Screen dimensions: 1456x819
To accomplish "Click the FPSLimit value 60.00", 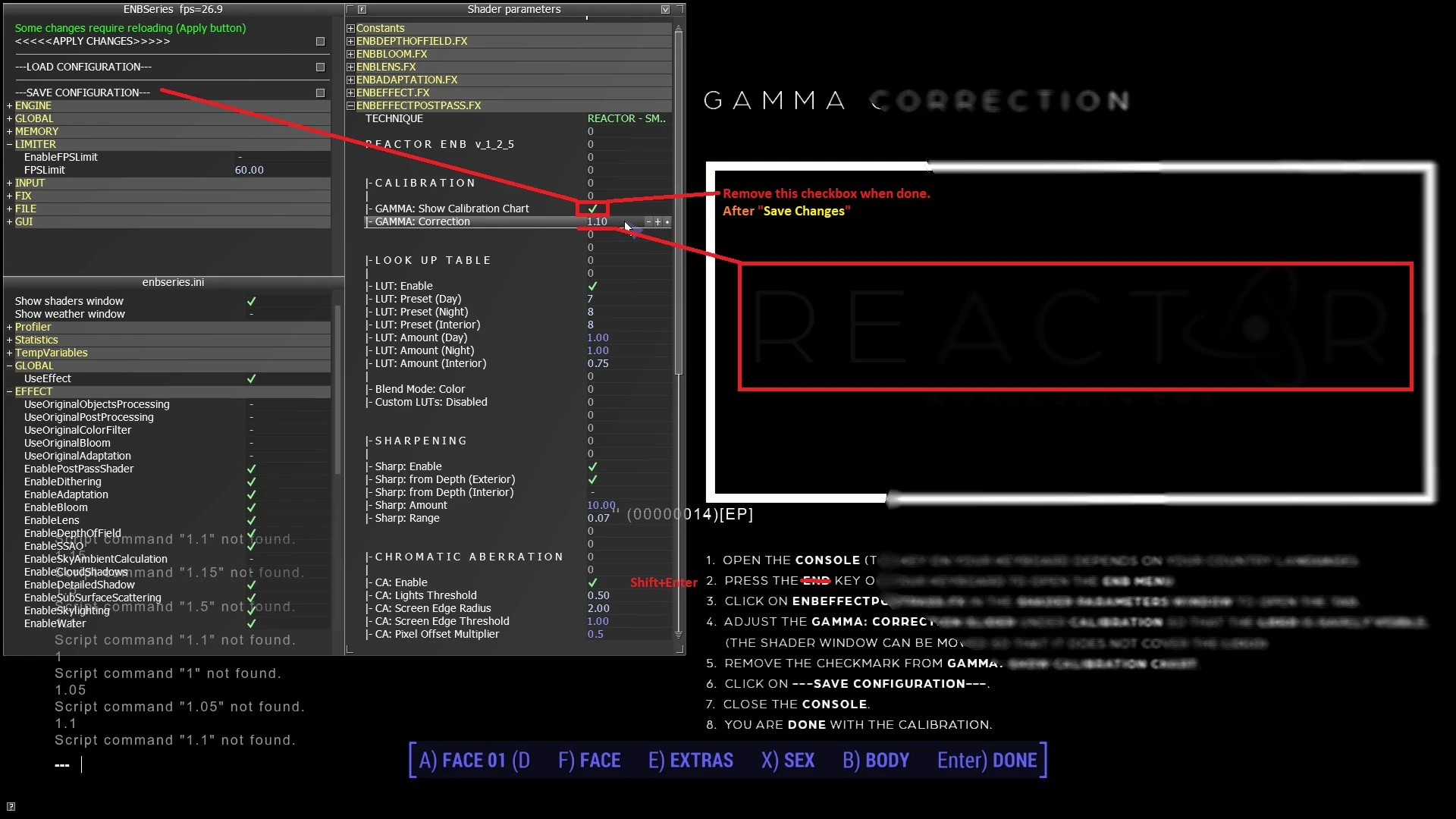I will pyautogui.click(x=249, y=171).
